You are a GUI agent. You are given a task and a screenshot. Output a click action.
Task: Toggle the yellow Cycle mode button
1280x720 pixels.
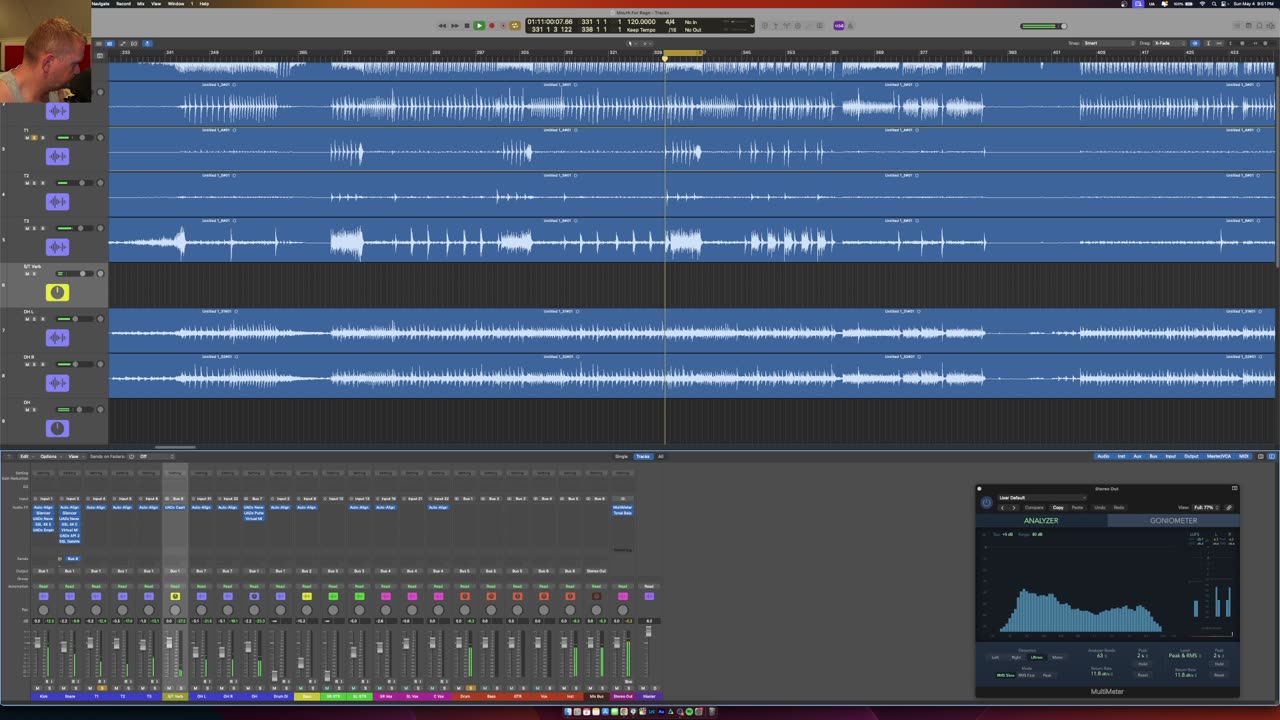(x=515, y=25)
